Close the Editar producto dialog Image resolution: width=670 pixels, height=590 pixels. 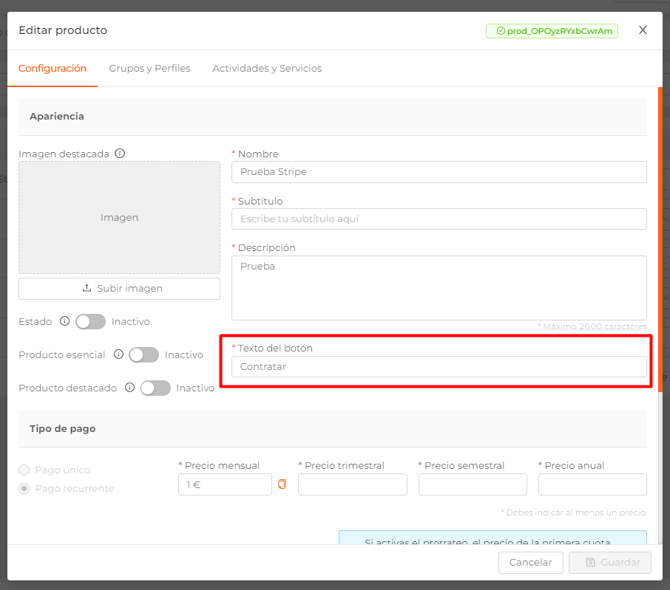[643, 31]
